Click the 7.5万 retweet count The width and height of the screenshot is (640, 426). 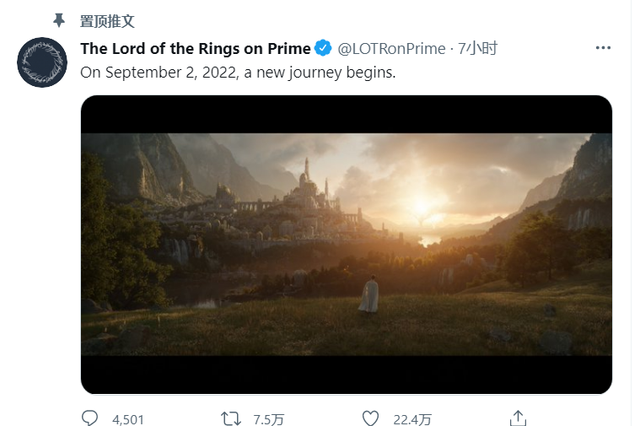point(268,419)
